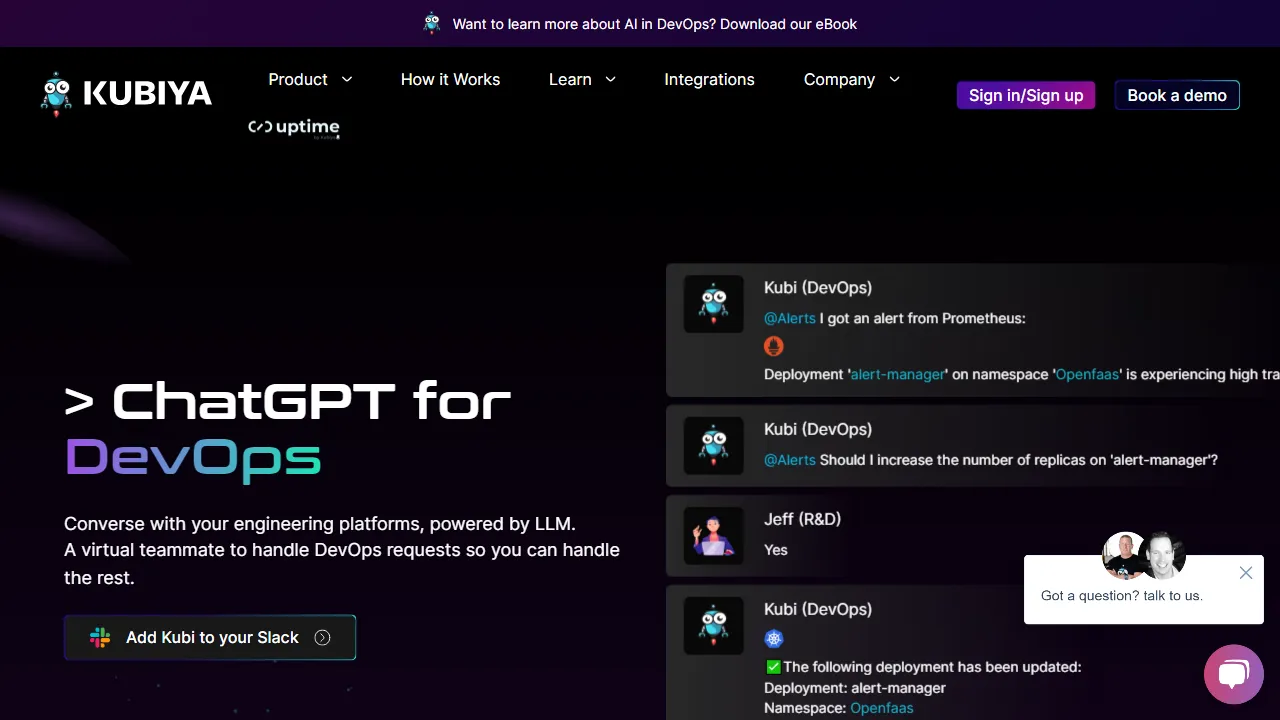Click 'alert-manager' link in the alert text
Image resolution: width=1280 pixels, height=720 pixels.
(x=897, y=374)
